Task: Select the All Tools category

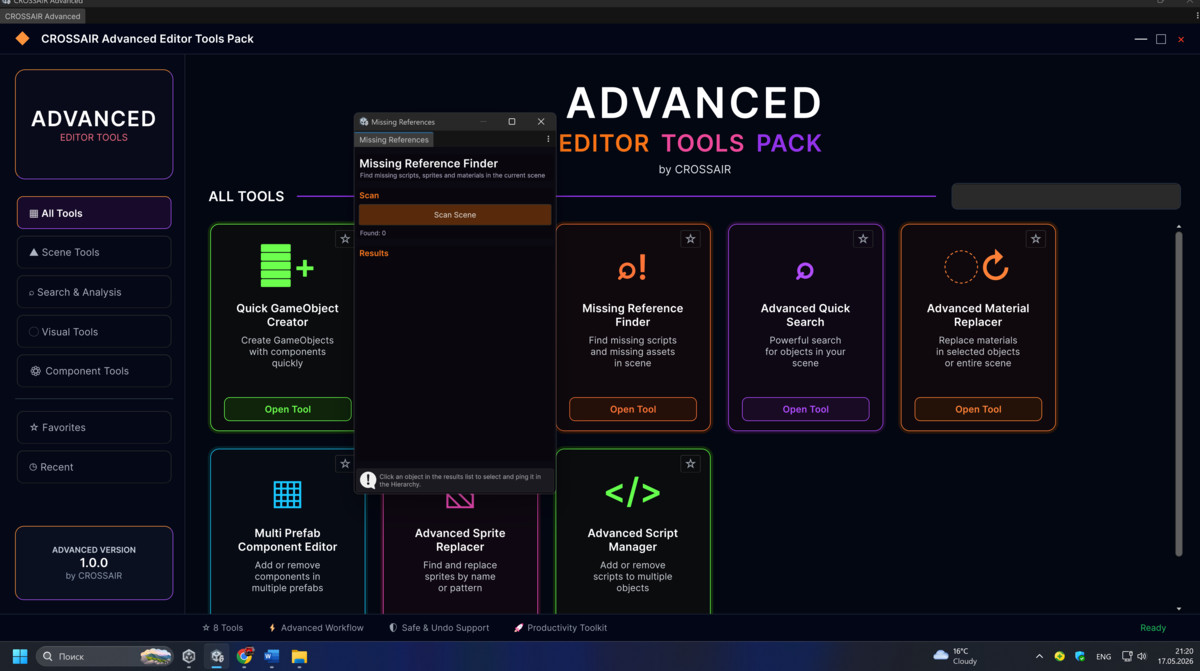Action: (94, 213)
